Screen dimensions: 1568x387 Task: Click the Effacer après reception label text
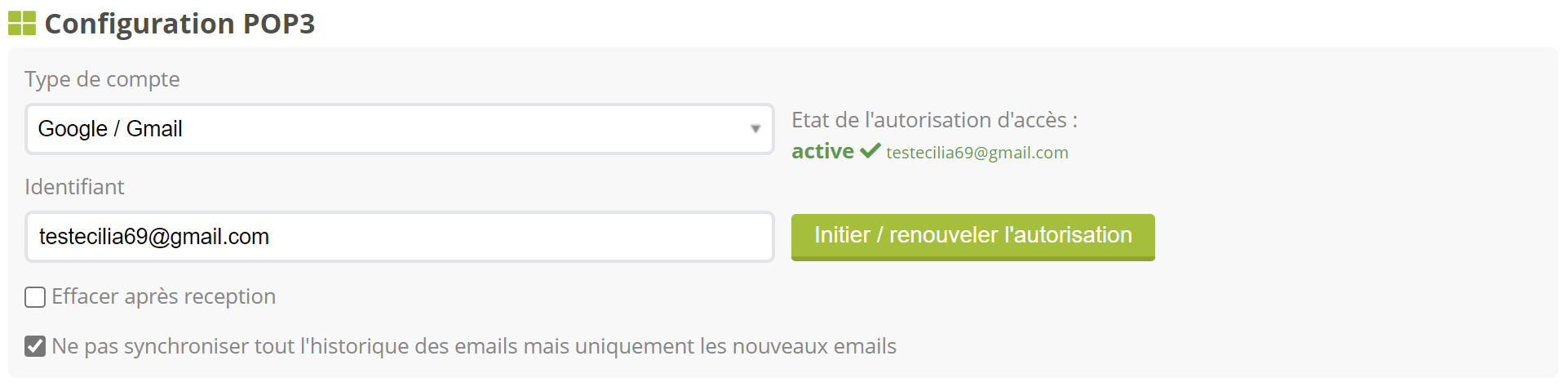163,296
